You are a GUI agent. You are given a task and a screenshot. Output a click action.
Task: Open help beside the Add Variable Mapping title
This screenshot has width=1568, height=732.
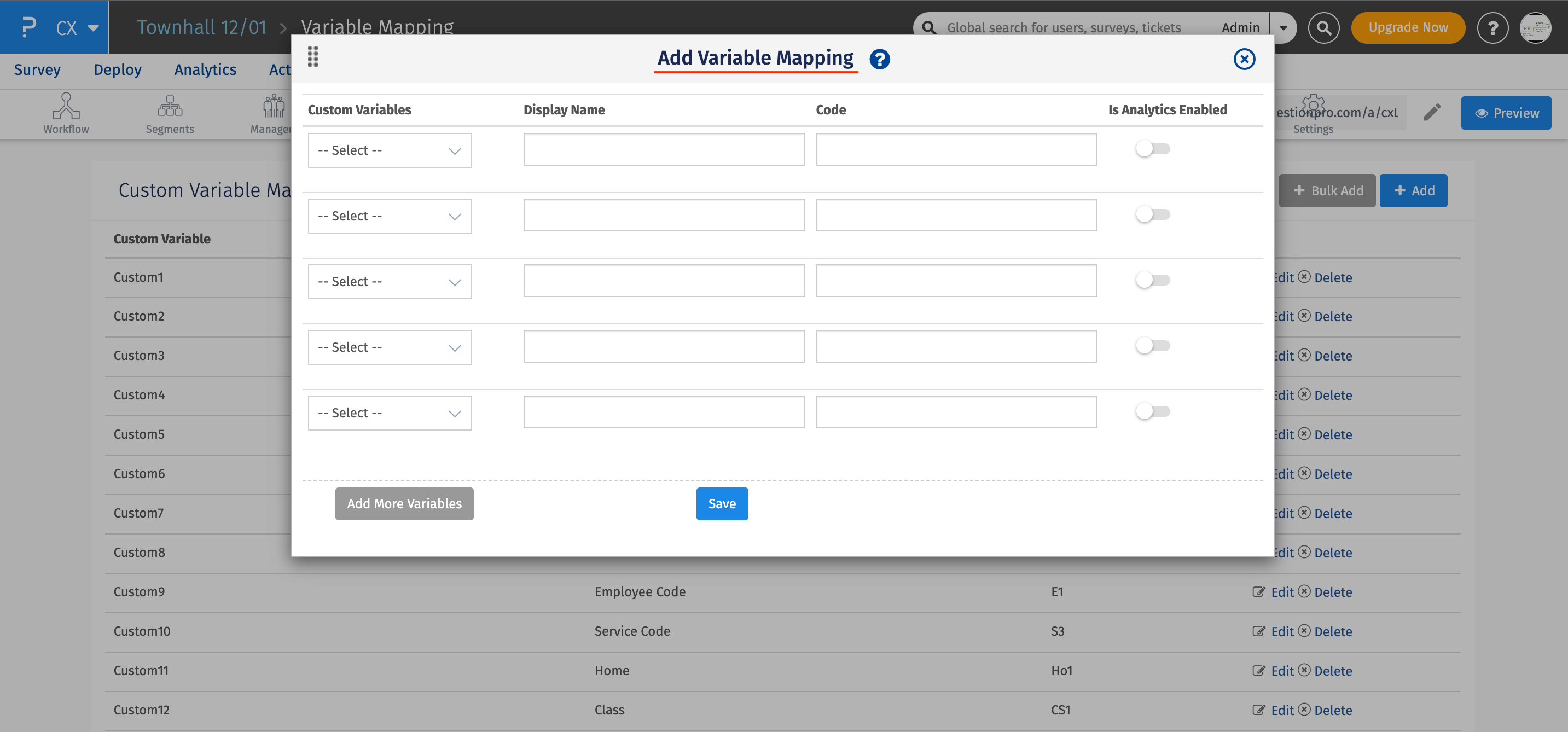click(879, 59)
